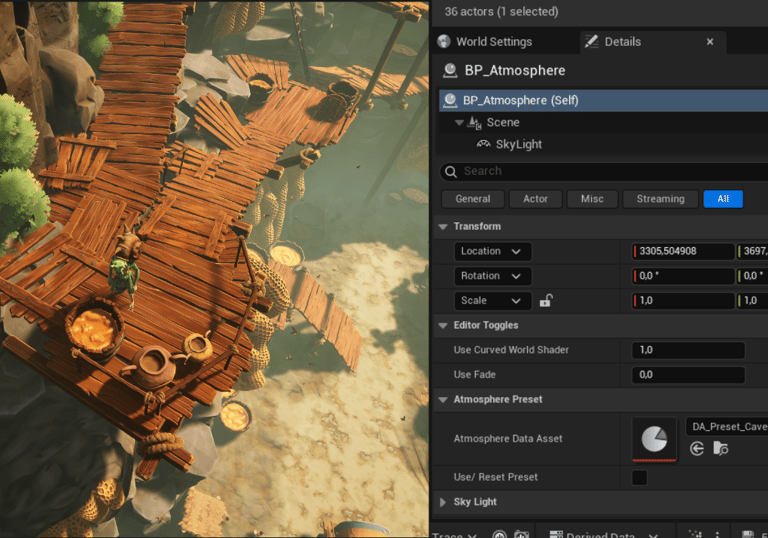768x538 pixels.
Task: Click the Atmosphere Data Asset thumbnail
Action: [654, 439]
